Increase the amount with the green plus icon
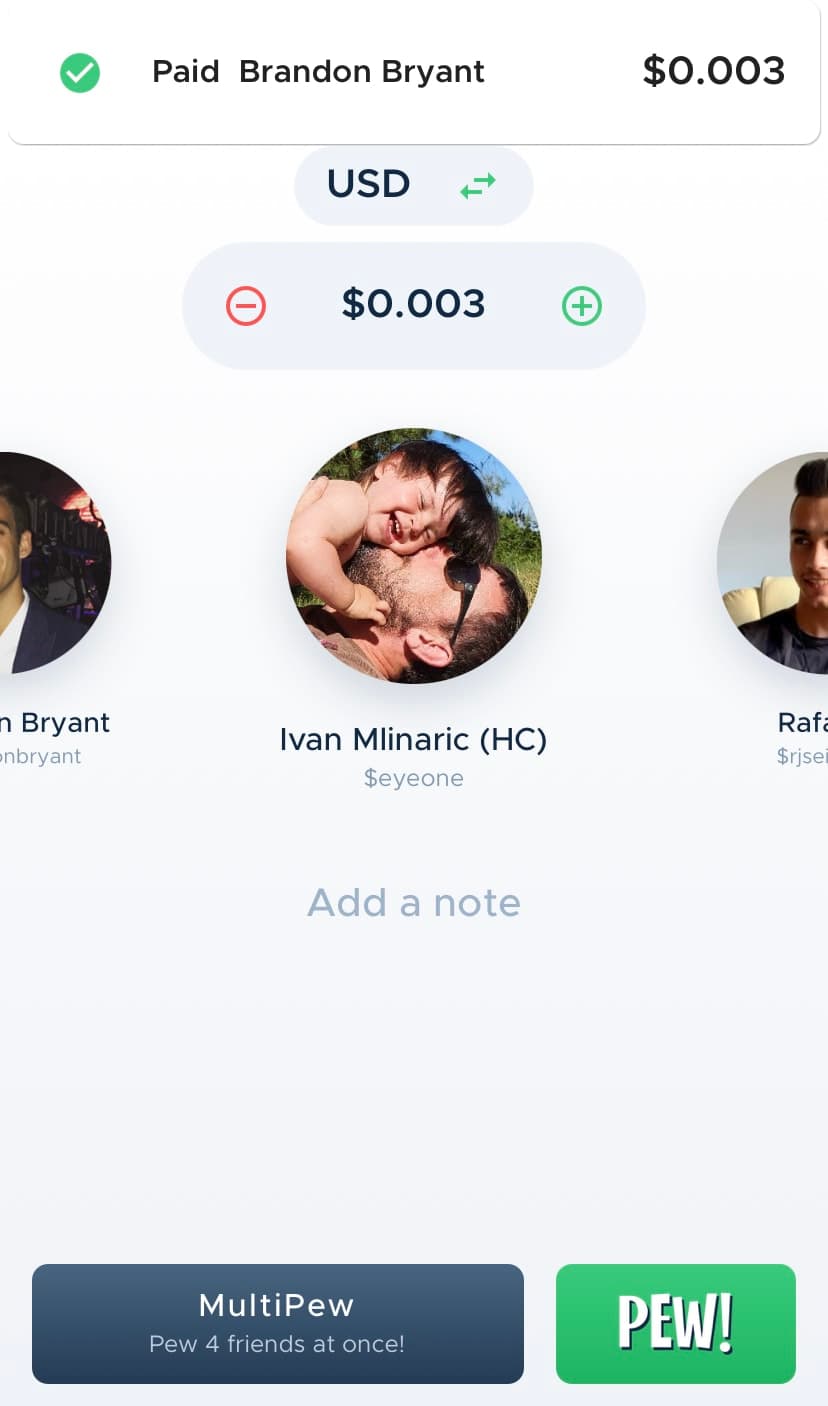 582,305
